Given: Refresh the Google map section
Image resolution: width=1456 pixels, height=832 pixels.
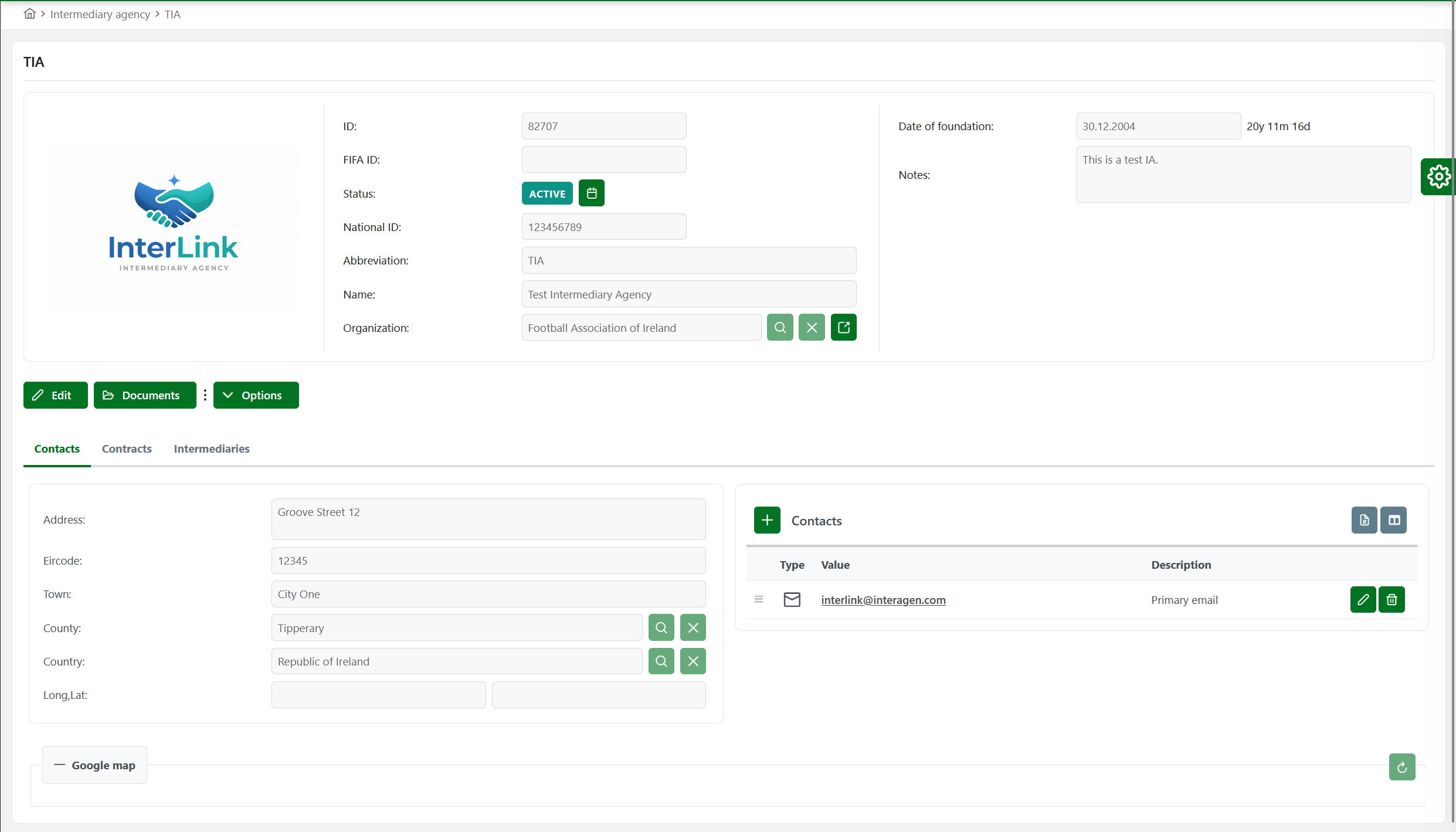Looking at the screenshot, I should (x=1401, y=768).
